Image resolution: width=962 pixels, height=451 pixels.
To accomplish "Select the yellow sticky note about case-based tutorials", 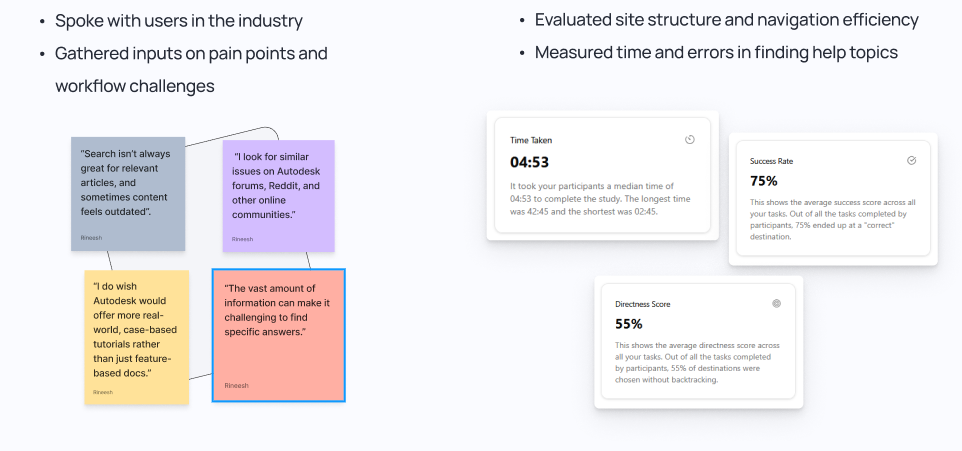I will tap(137, 337).
